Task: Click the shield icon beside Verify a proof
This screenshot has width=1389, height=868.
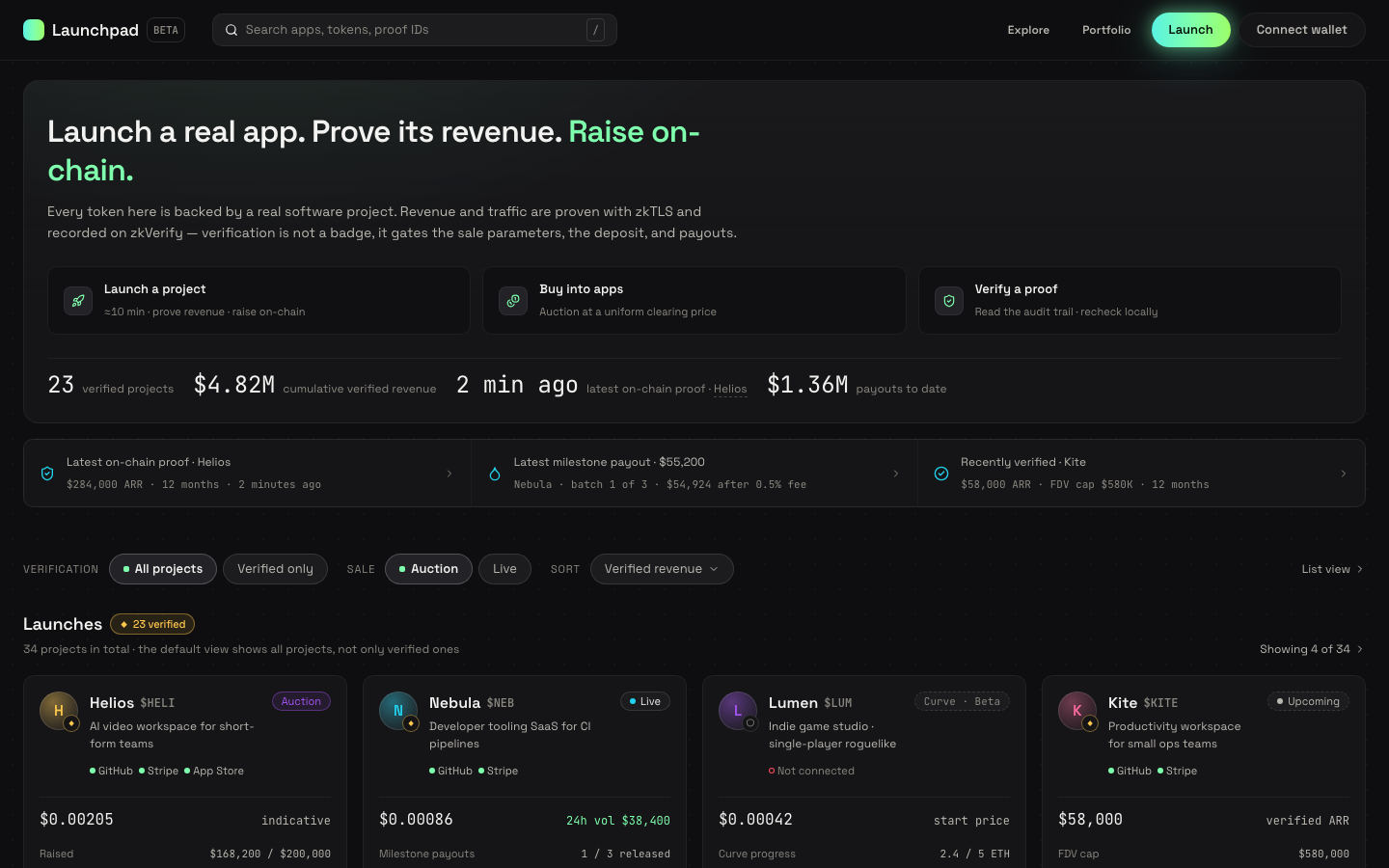Action: (949, 301)
